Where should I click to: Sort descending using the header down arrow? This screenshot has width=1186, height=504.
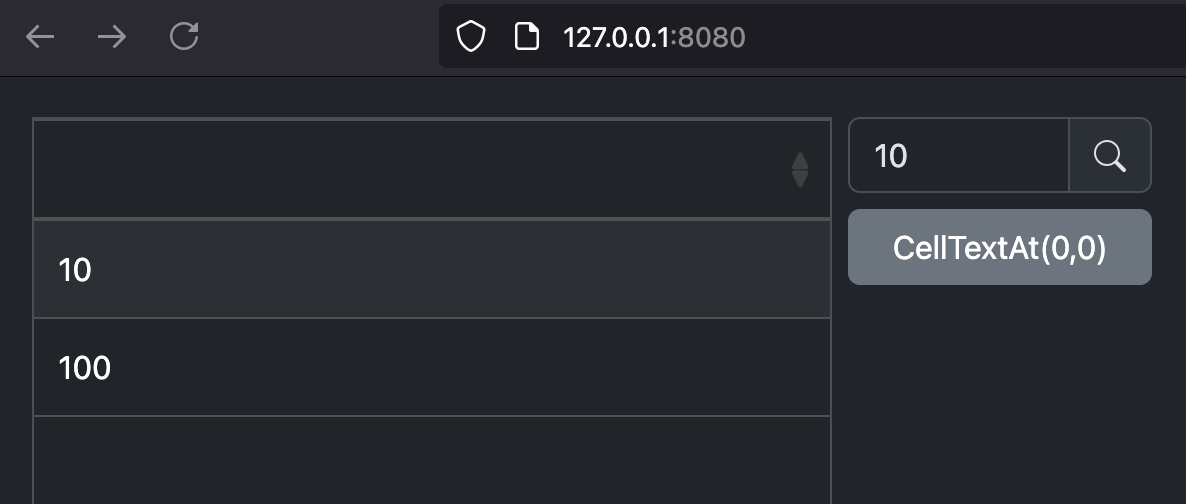click(799, 179)
